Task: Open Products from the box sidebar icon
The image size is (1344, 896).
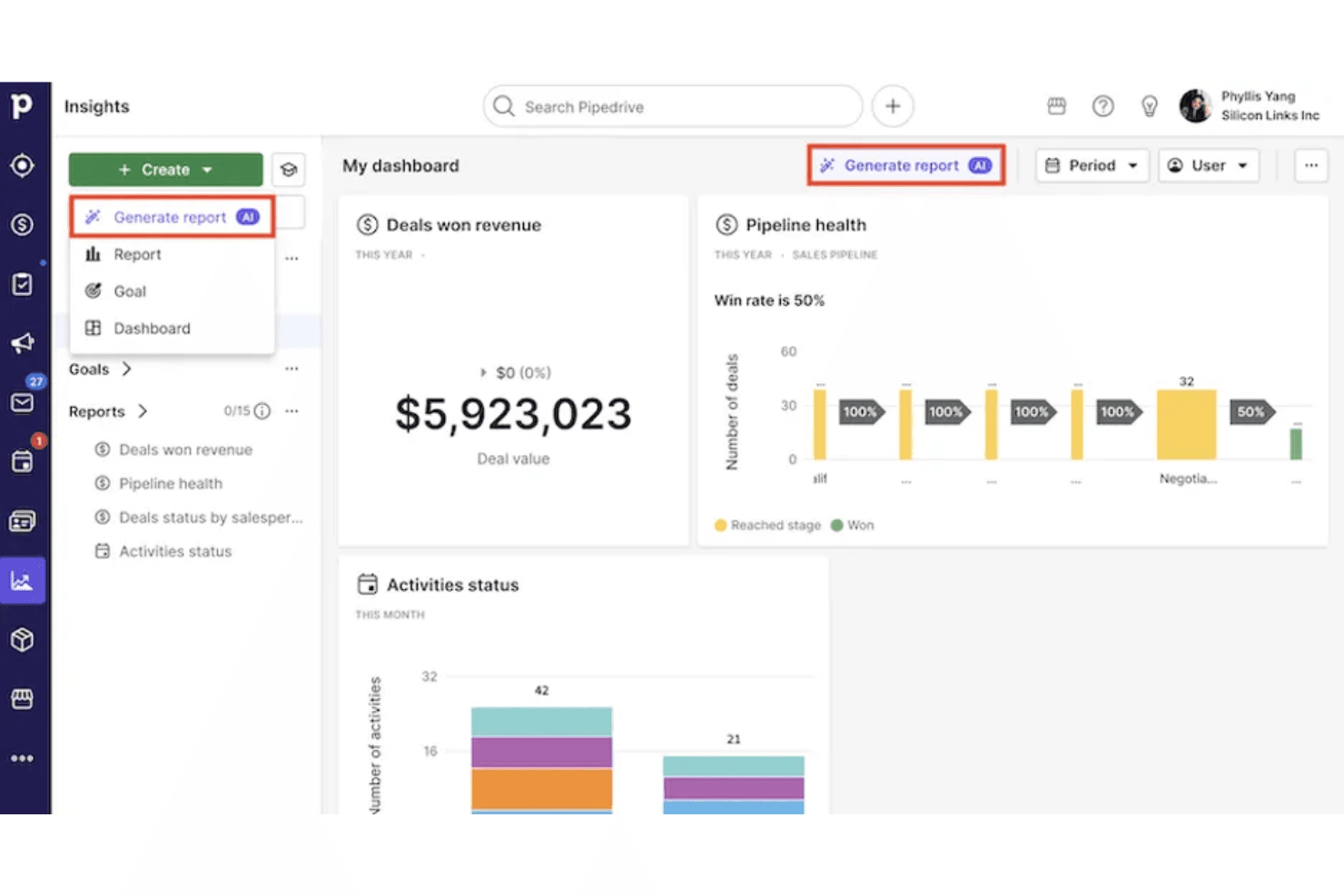Action: 22,639
